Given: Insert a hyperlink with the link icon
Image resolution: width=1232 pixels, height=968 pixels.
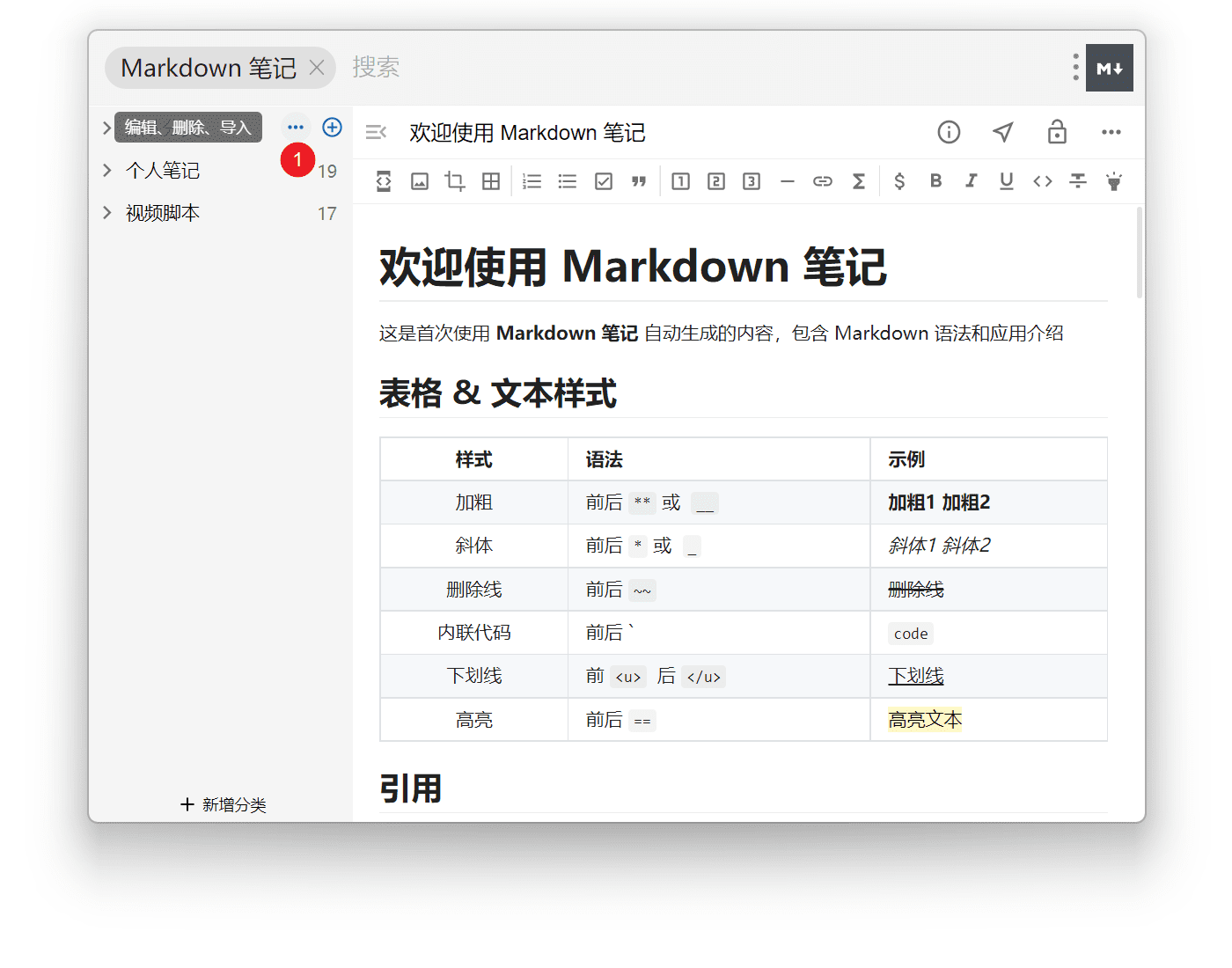Looking at the screenshot, I should (x=823, y=181).
